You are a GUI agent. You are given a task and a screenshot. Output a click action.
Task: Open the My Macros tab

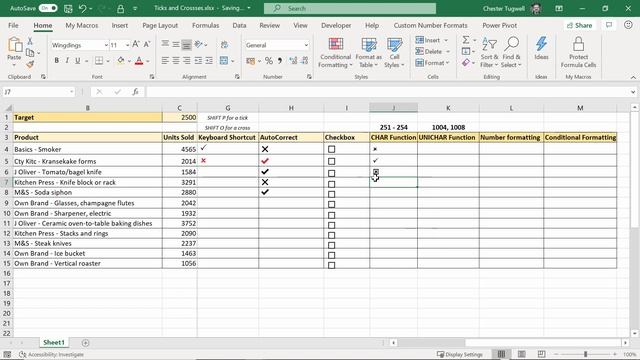[82, 25]
